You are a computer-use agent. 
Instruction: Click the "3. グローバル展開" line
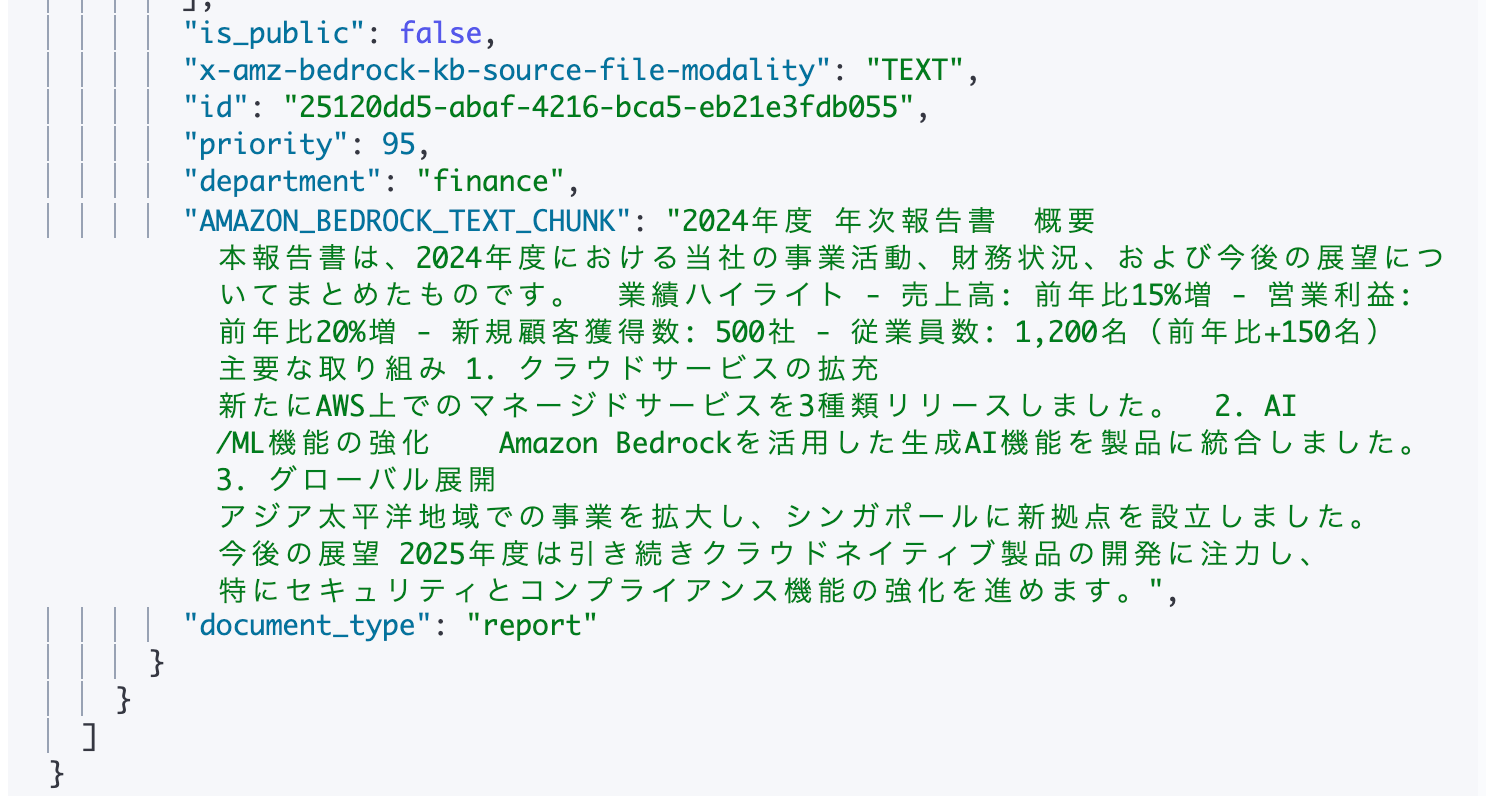point(356,481)
